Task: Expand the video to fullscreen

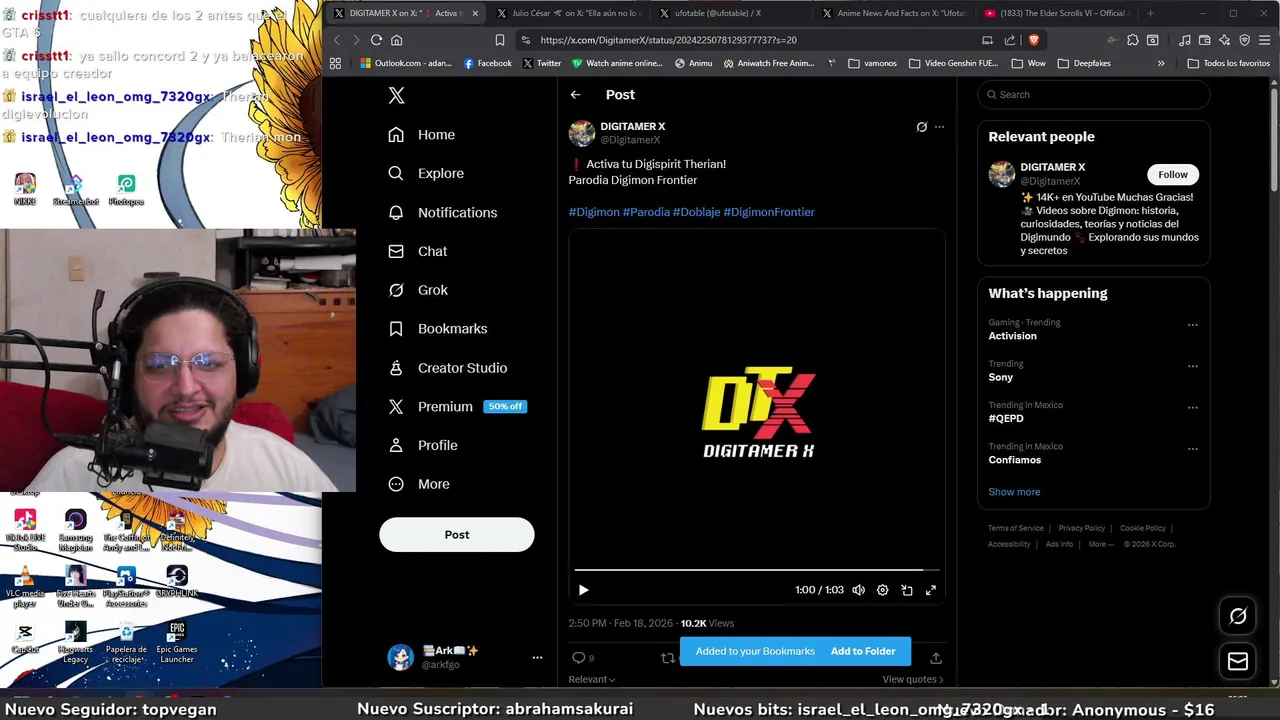Action: click(x=931, y=590)
